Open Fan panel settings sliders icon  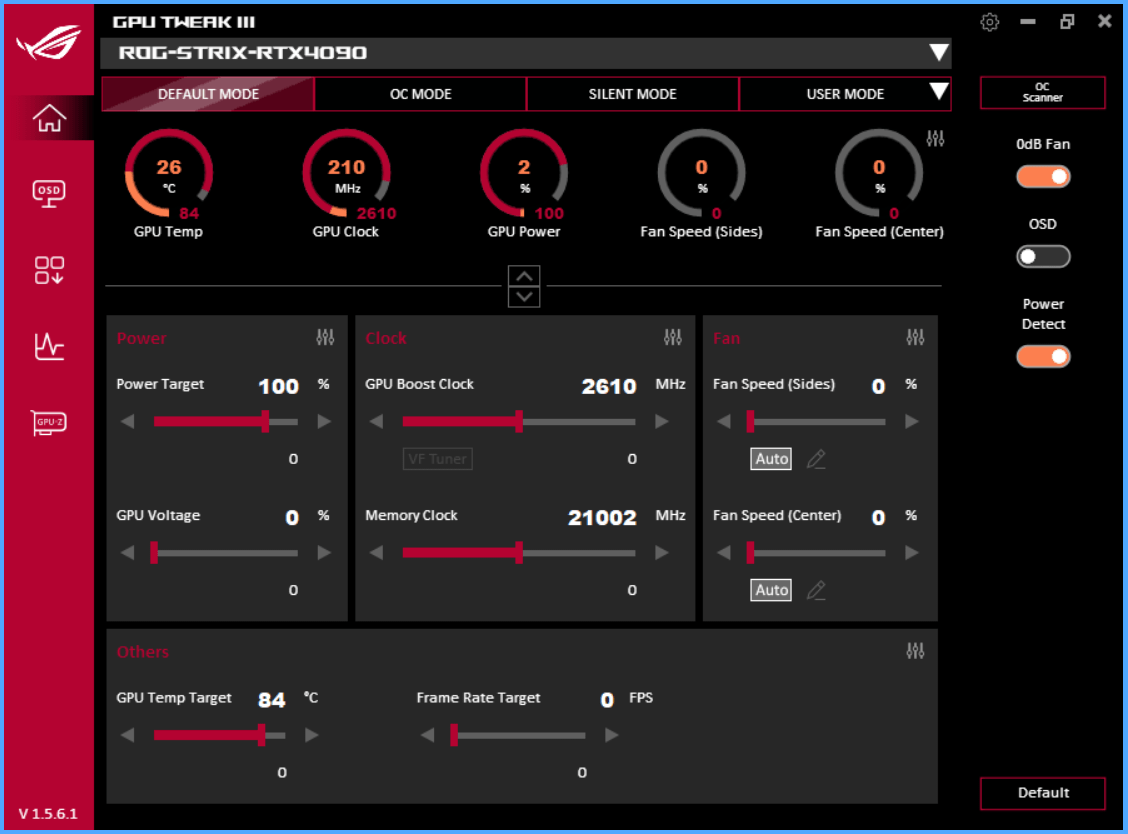[915, 337]
